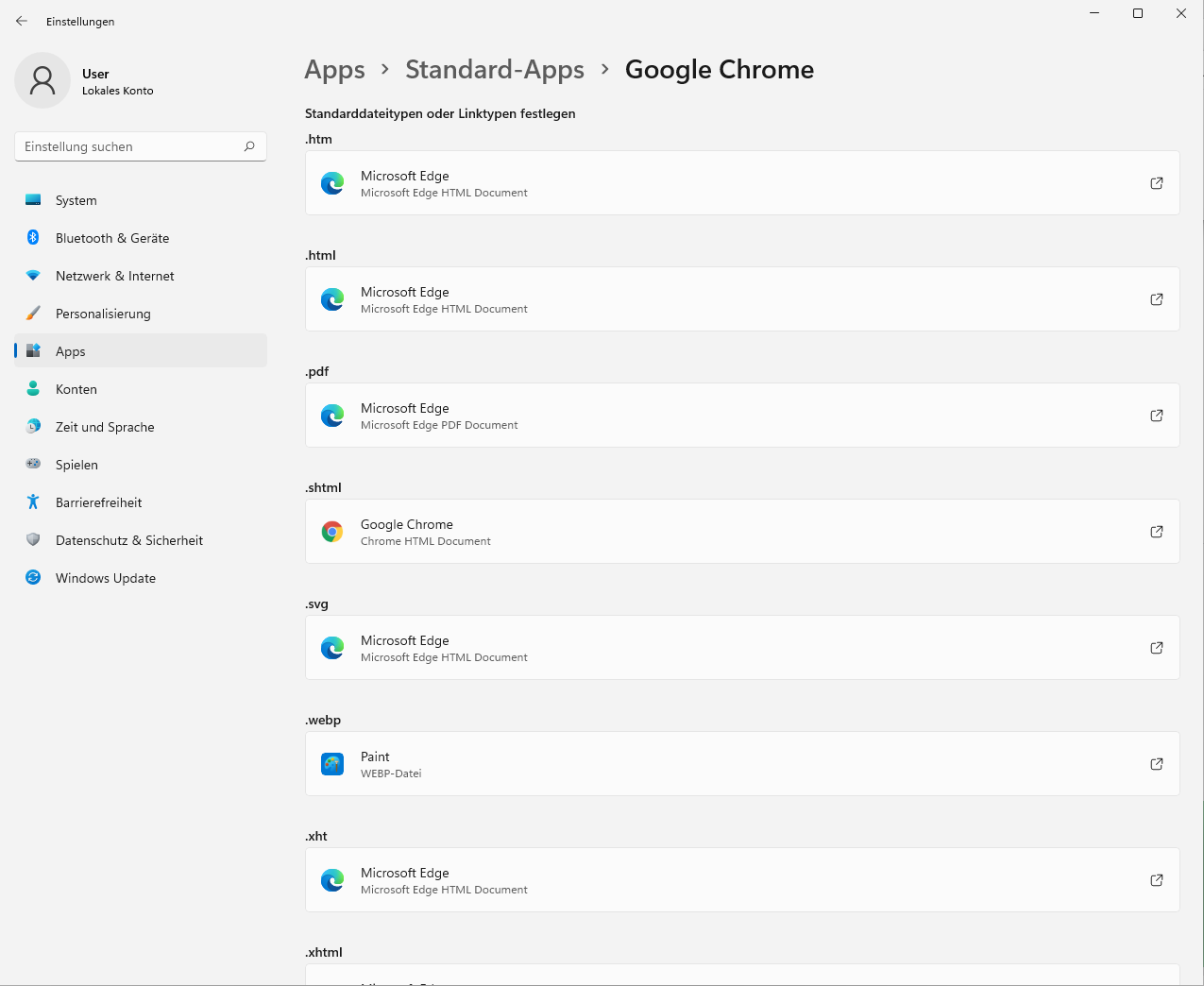Click the user avatar icon
The height and width of the screenshot is (986, 1204).
(x=42, y=80)
